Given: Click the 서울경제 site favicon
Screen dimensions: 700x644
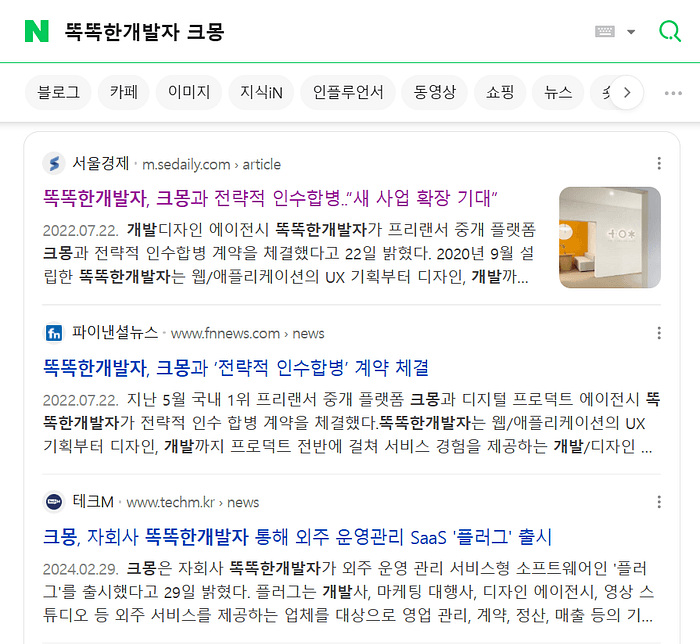Looking at the screenshot, I should [54, 163].
